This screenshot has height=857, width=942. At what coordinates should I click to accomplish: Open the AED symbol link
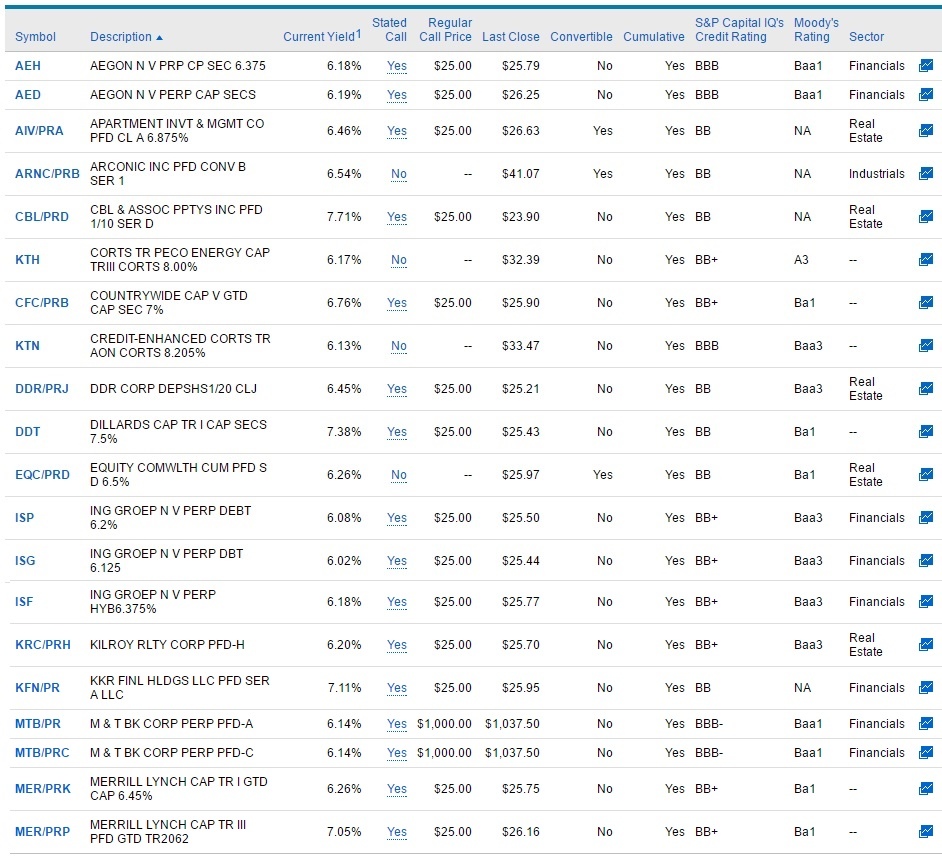[x=28, y=94]
